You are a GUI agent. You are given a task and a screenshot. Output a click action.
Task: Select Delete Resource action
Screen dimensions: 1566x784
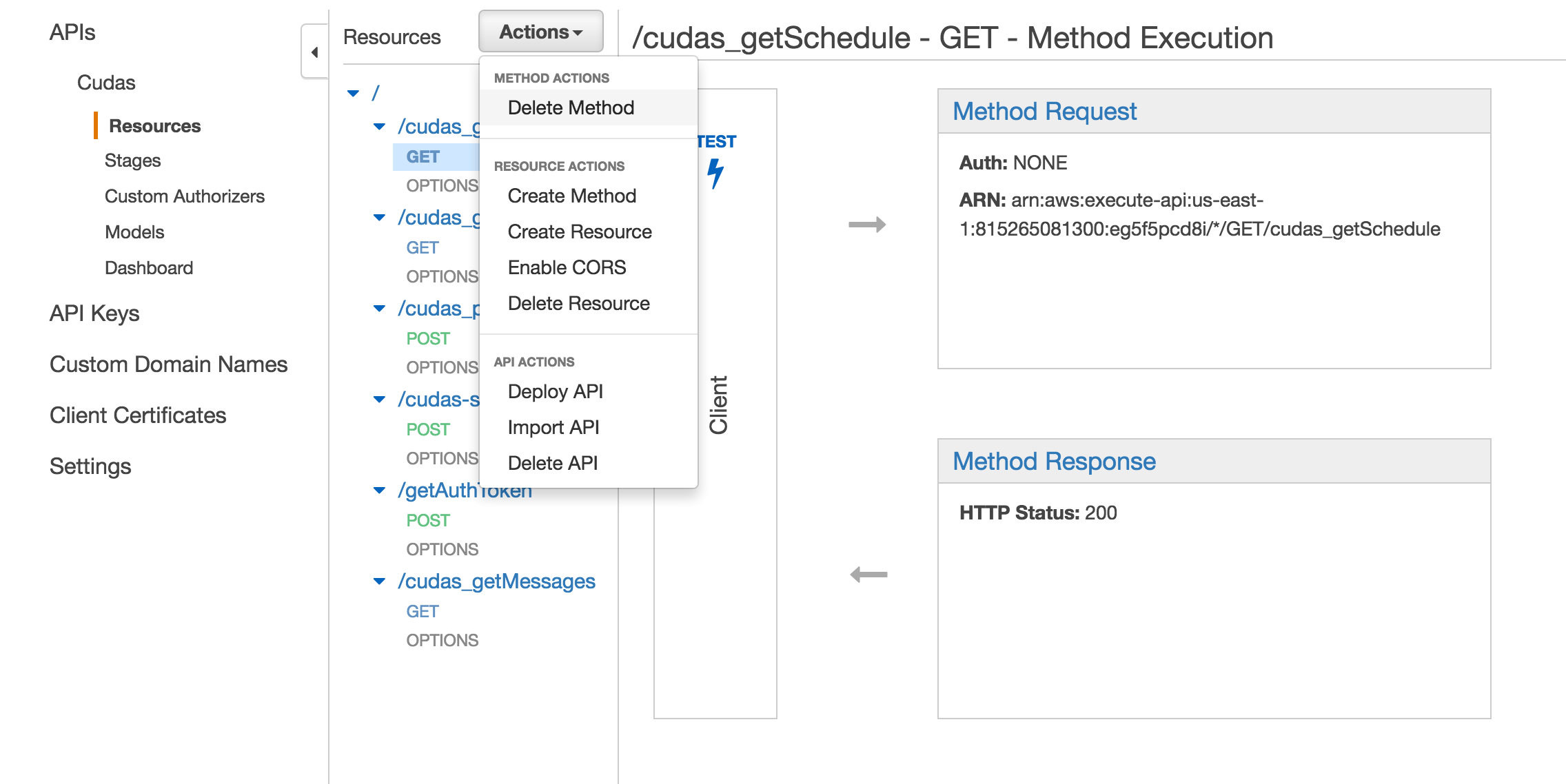pos(578,303)
